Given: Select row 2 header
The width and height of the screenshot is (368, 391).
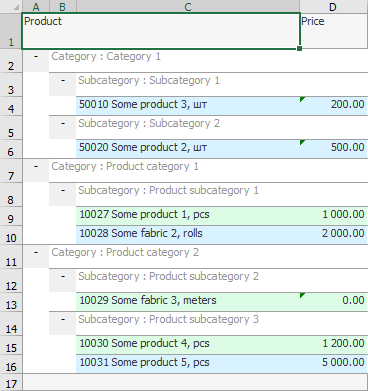Looking at the screenshot, I should 11,61.
